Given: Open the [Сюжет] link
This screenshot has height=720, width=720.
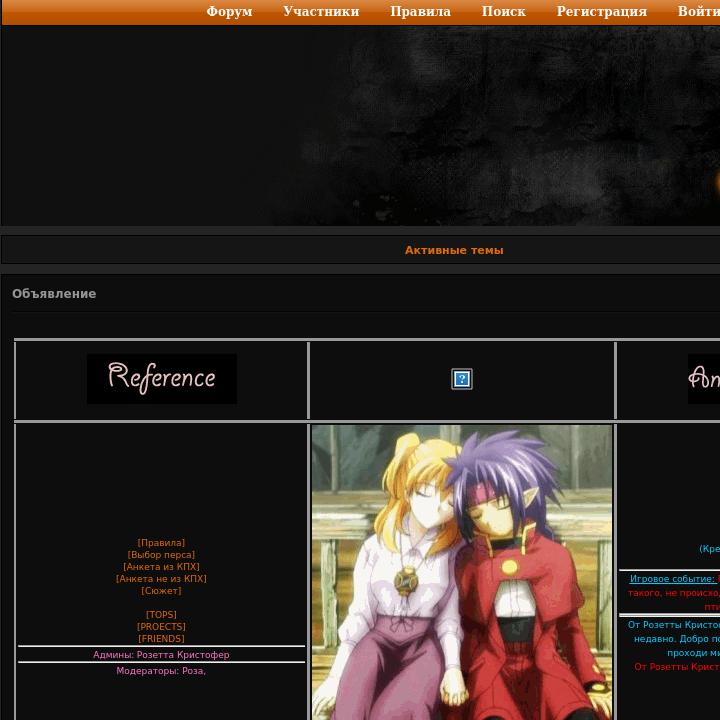Looking at the screenshot, I should (x=161, y=591).
